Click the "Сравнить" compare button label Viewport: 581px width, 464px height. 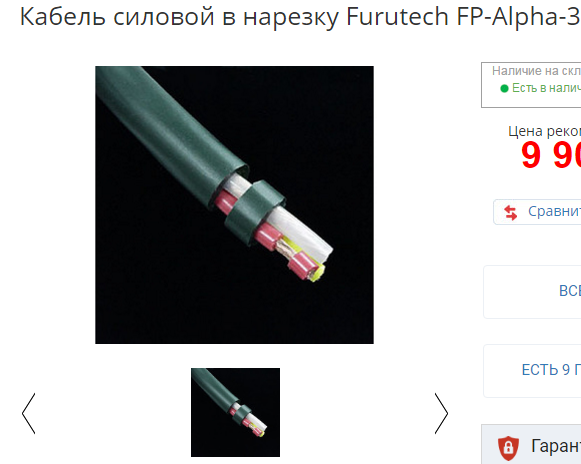(554, 211)
